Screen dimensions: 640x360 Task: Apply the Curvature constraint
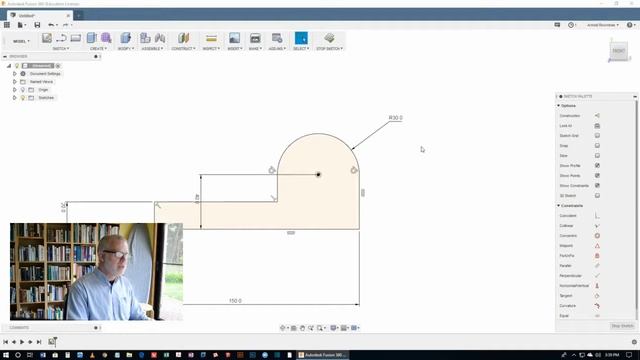pos(597,306)
